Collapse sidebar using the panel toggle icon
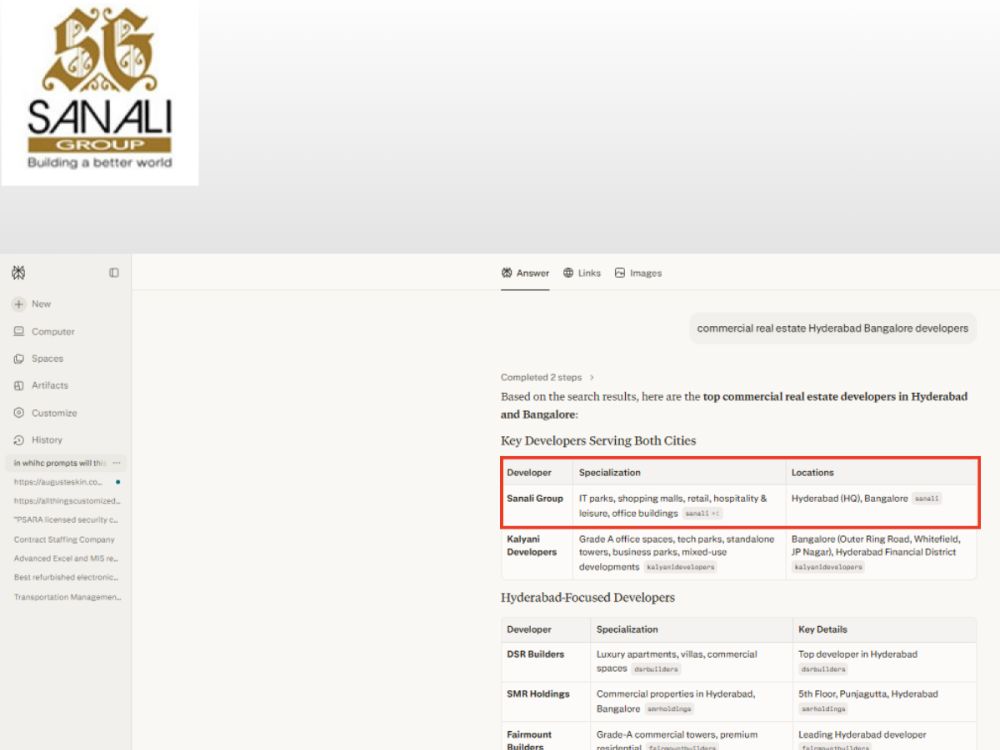The image size is (1000, 750). pos(114,273)
